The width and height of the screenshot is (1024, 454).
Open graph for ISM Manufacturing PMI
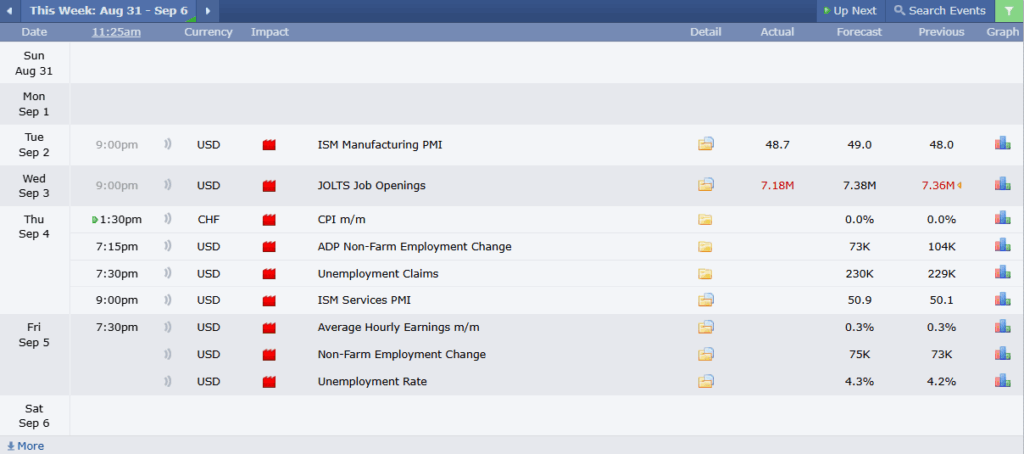pyautogui.click(x=1002, y=144)
